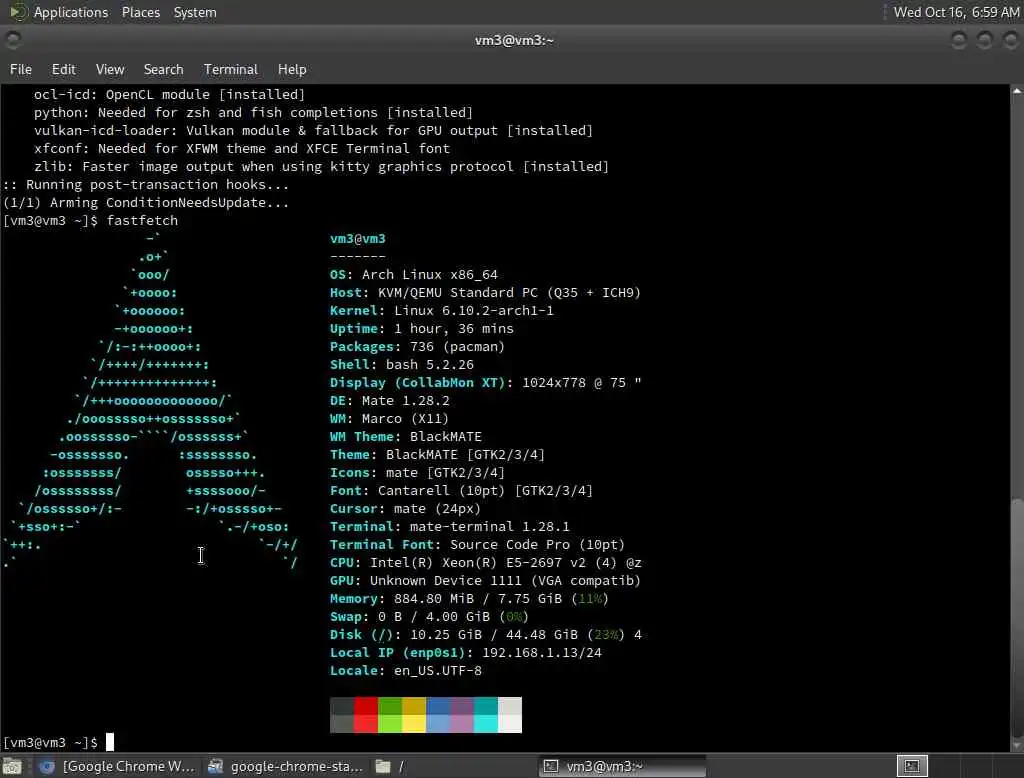Screen dimensions: 1024x778
Task: Click the "DE: Mate 1.28.2" line
Action: pos(389,401)
